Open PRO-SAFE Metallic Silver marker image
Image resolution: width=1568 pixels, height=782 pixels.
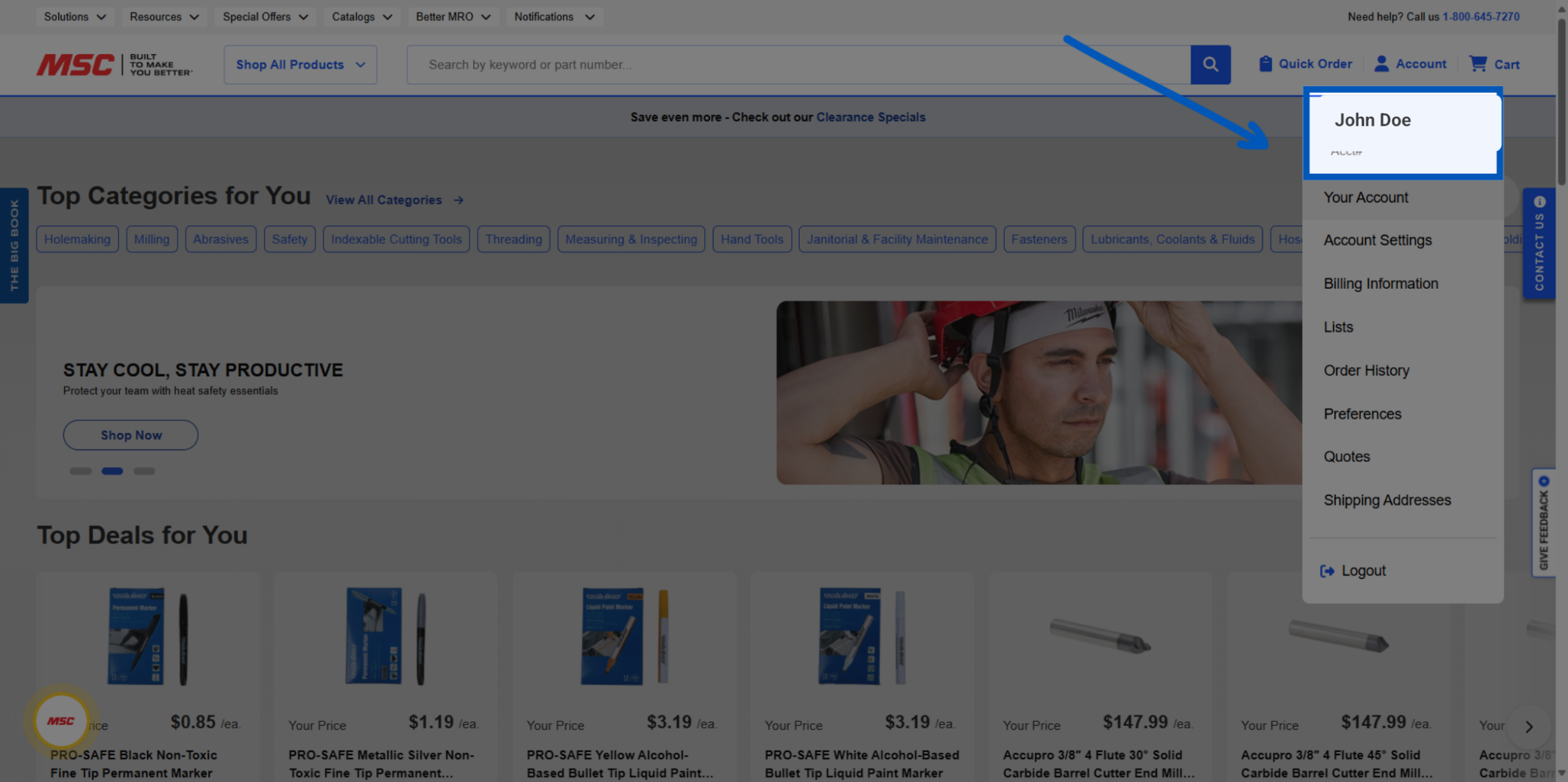pyautogui.click(x=386, y=636)
